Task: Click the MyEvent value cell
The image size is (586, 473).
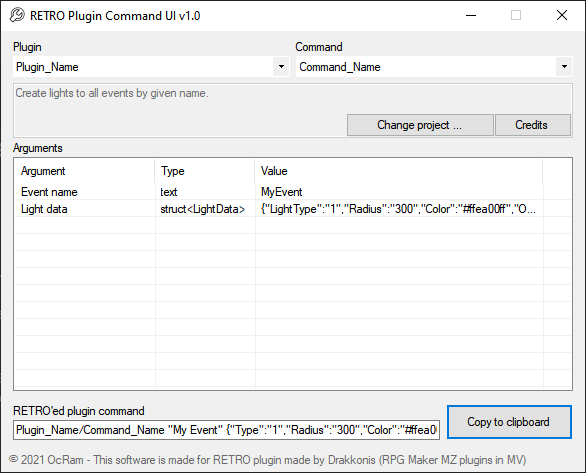Action: click(399, 192)
